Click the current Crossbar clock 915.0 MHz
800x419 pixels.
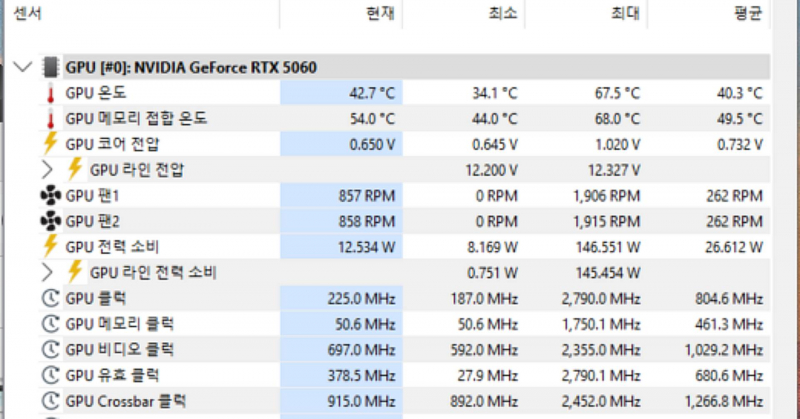361,401
